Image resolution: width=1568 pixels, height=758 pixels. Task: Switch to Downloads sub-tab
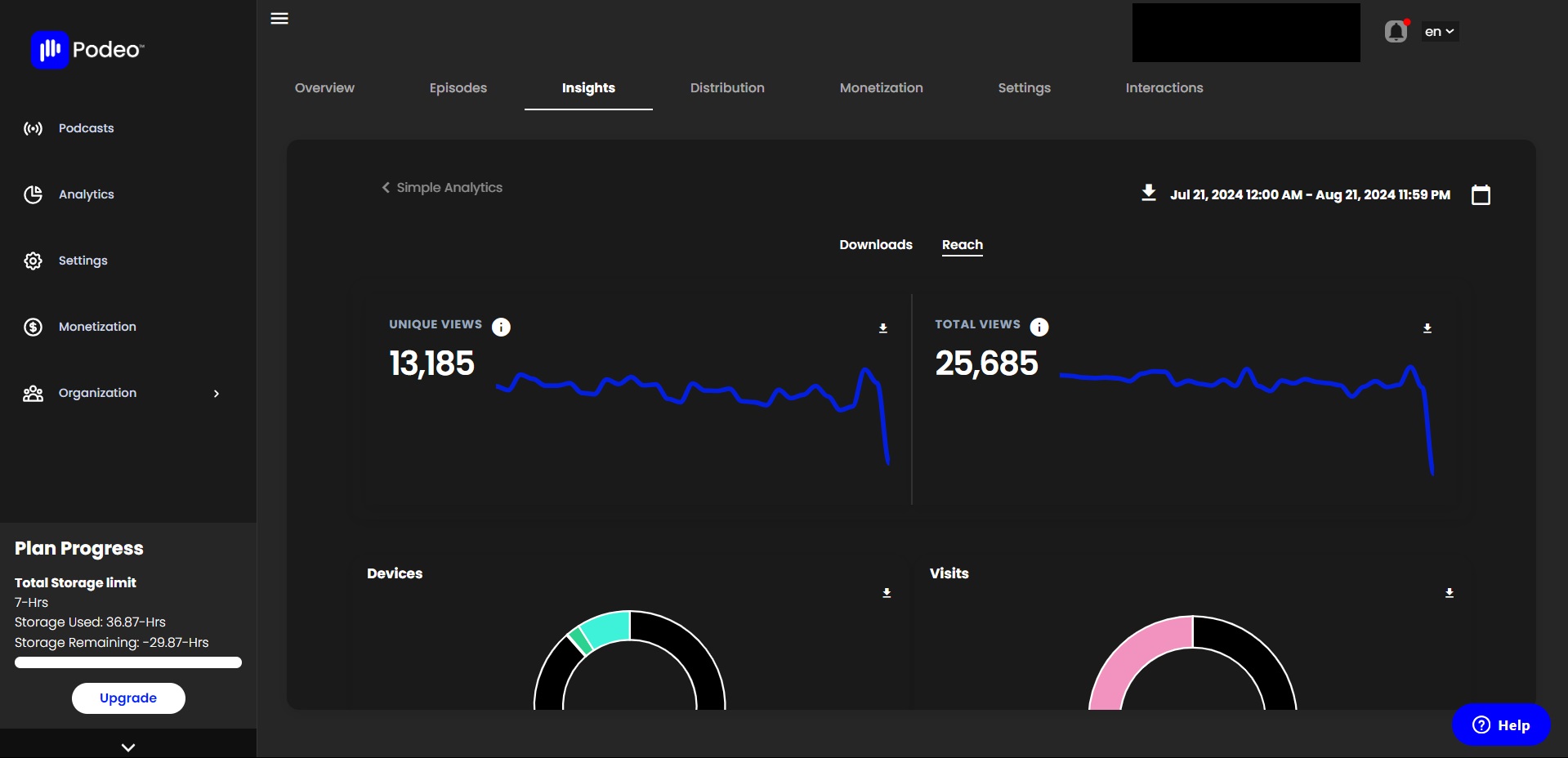876,245
